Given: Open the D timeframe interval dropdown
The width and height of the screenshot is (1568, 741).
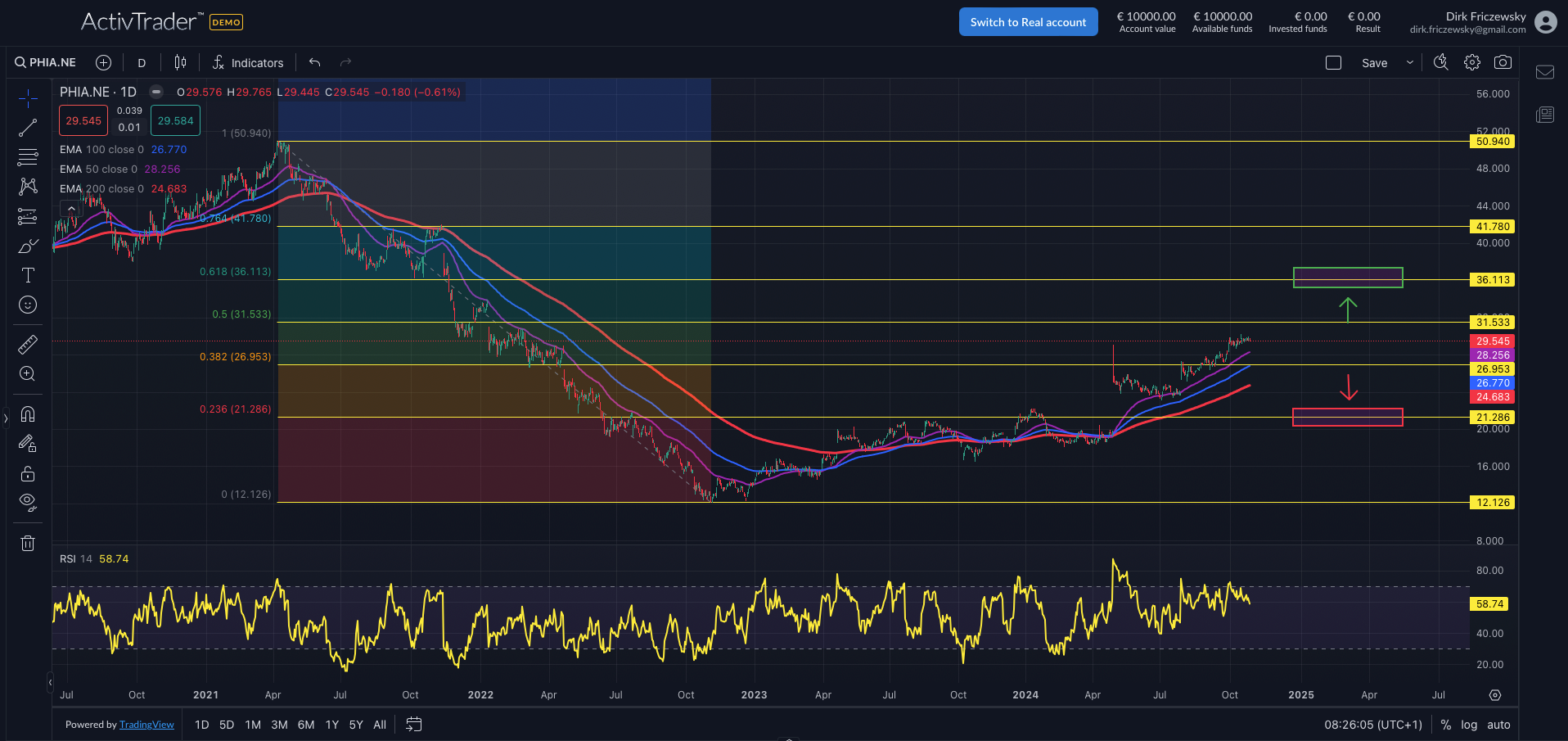Looking at the screenshot, I should click(142, 63).
